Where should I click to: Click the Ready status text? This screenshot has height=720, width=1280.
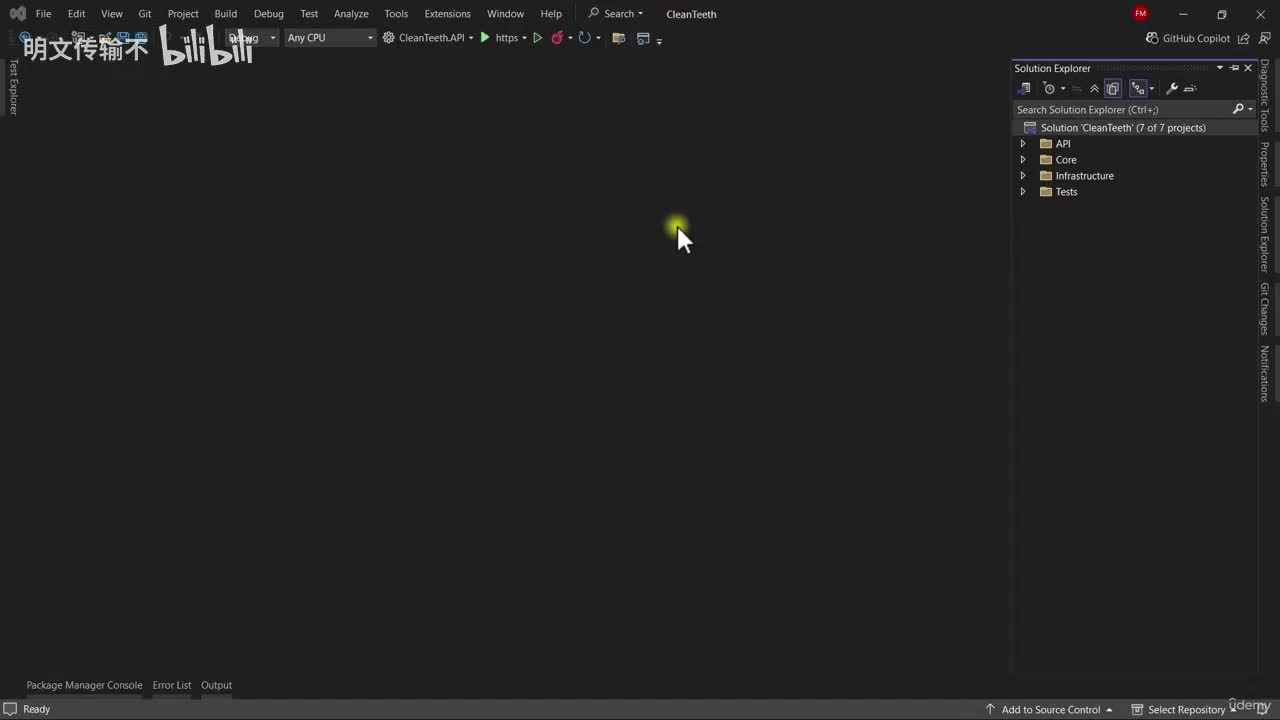pyautogui.click(x=36, y=709)
